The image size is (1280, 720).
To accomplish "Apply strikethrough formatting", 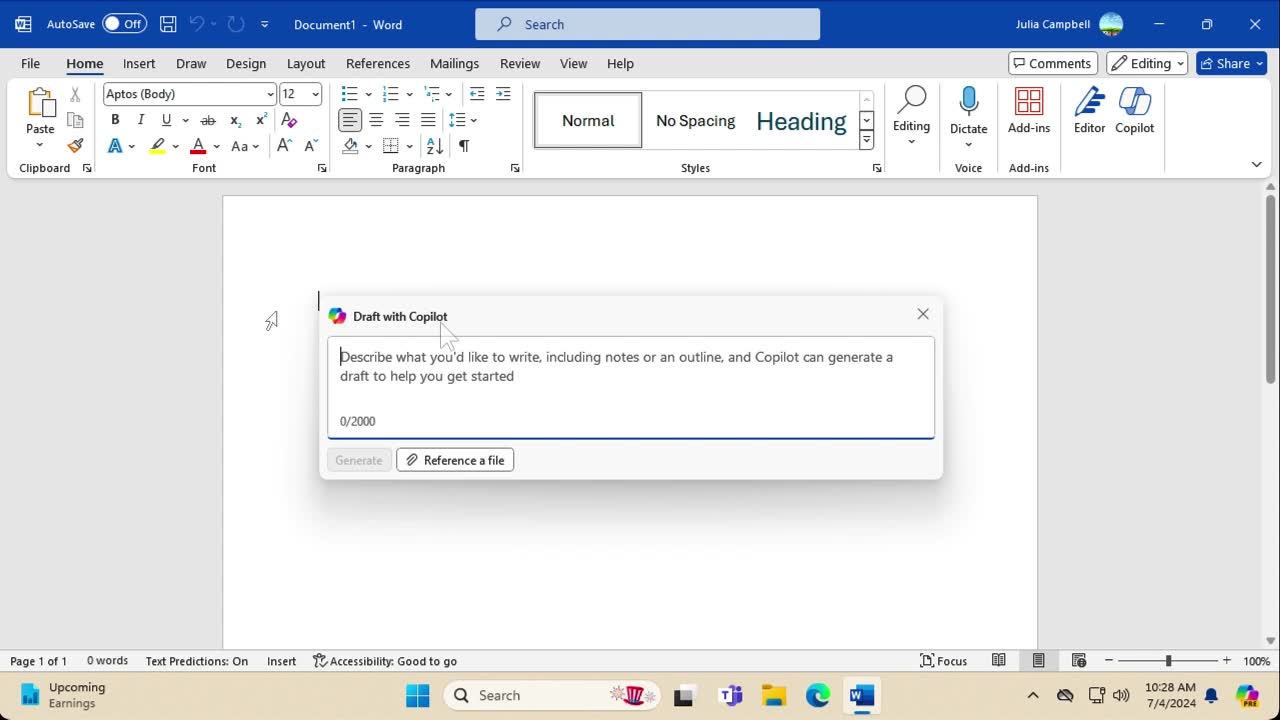I will point(208,120).
